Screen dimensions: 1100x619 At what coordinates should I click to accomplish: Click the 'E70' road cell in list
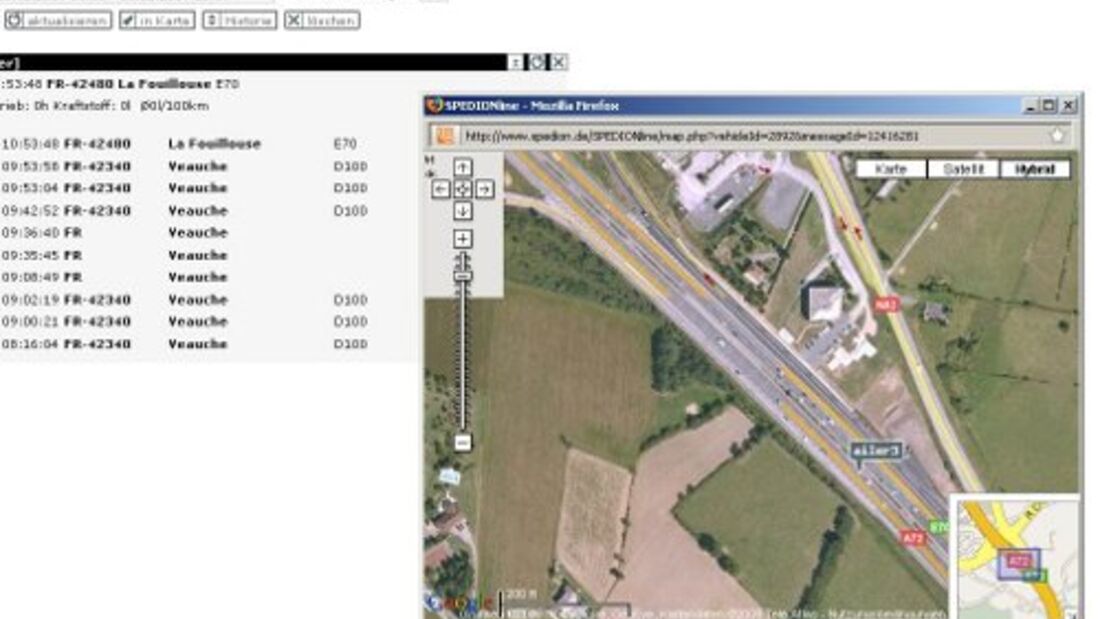(x=345, y=144)
